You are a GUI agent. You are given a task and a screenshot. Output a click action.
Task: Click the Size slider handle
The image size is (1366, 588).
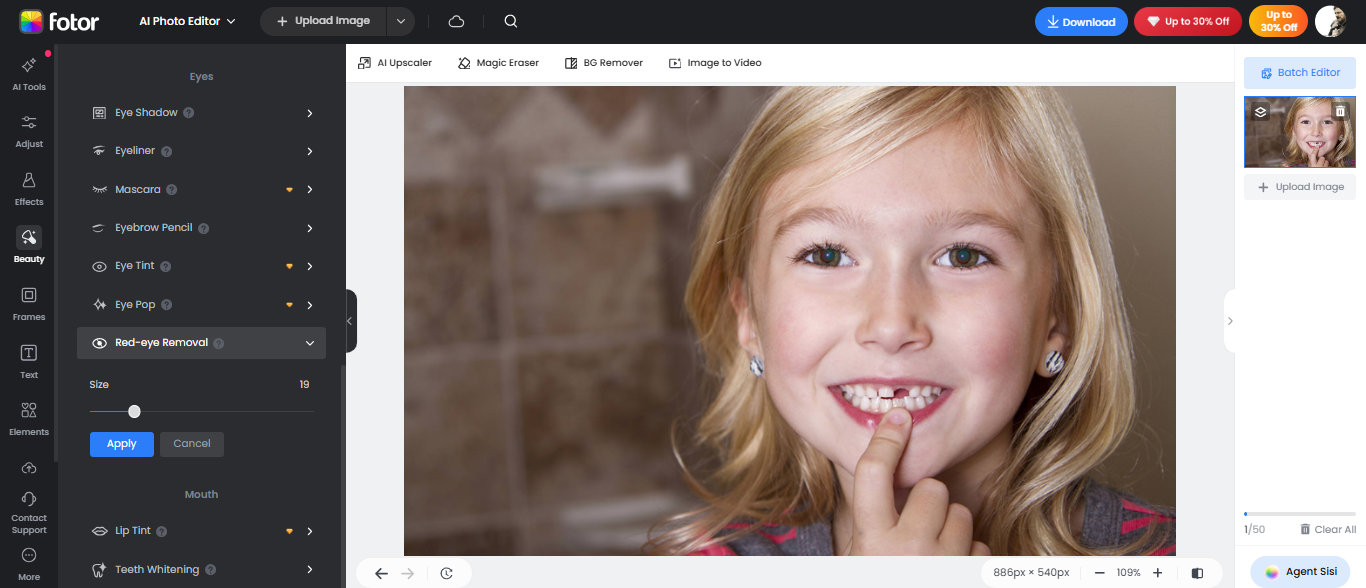[134, 411]
